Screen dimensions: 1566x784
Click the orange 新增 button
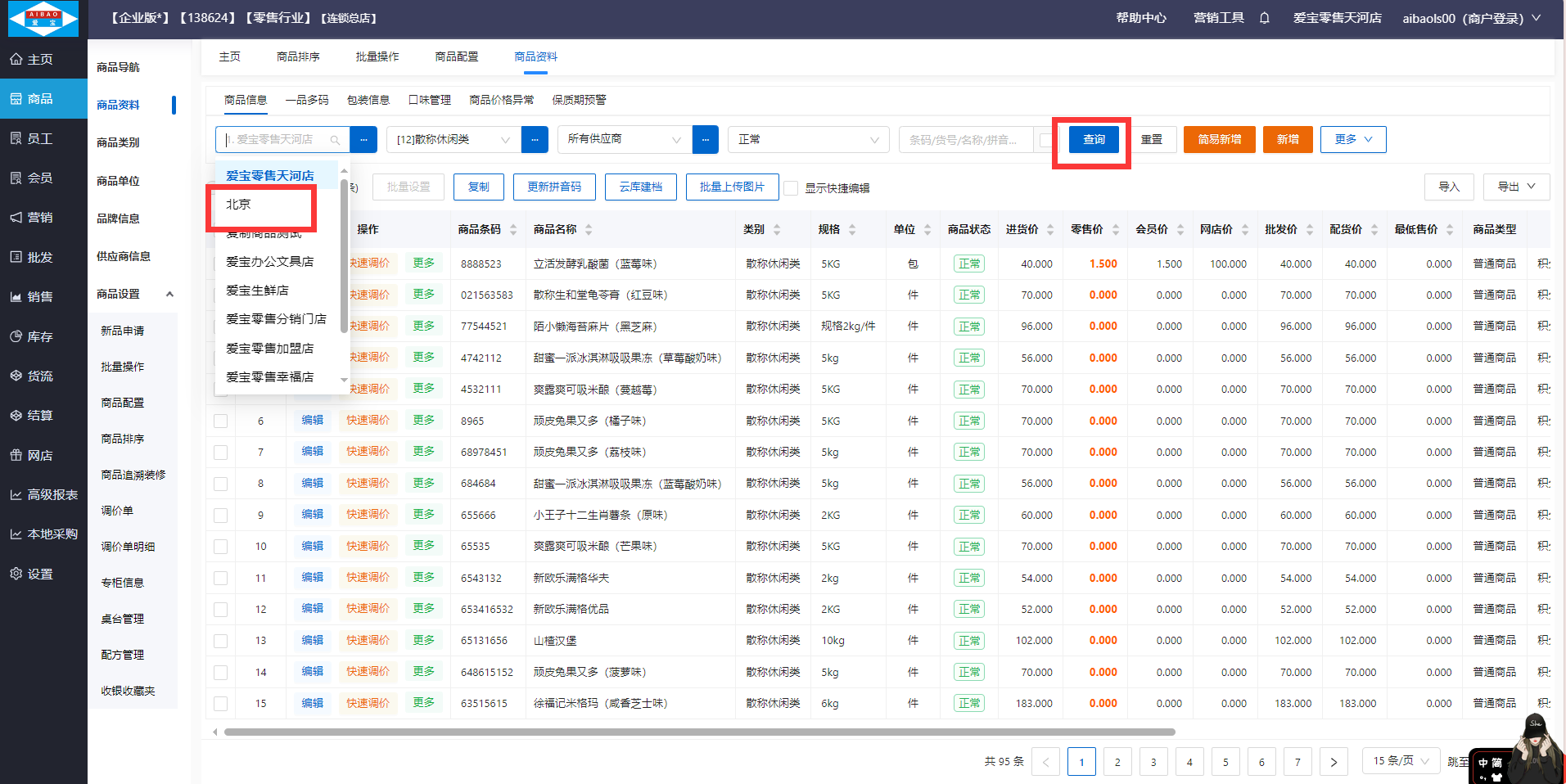click(x=1288, y=139)
